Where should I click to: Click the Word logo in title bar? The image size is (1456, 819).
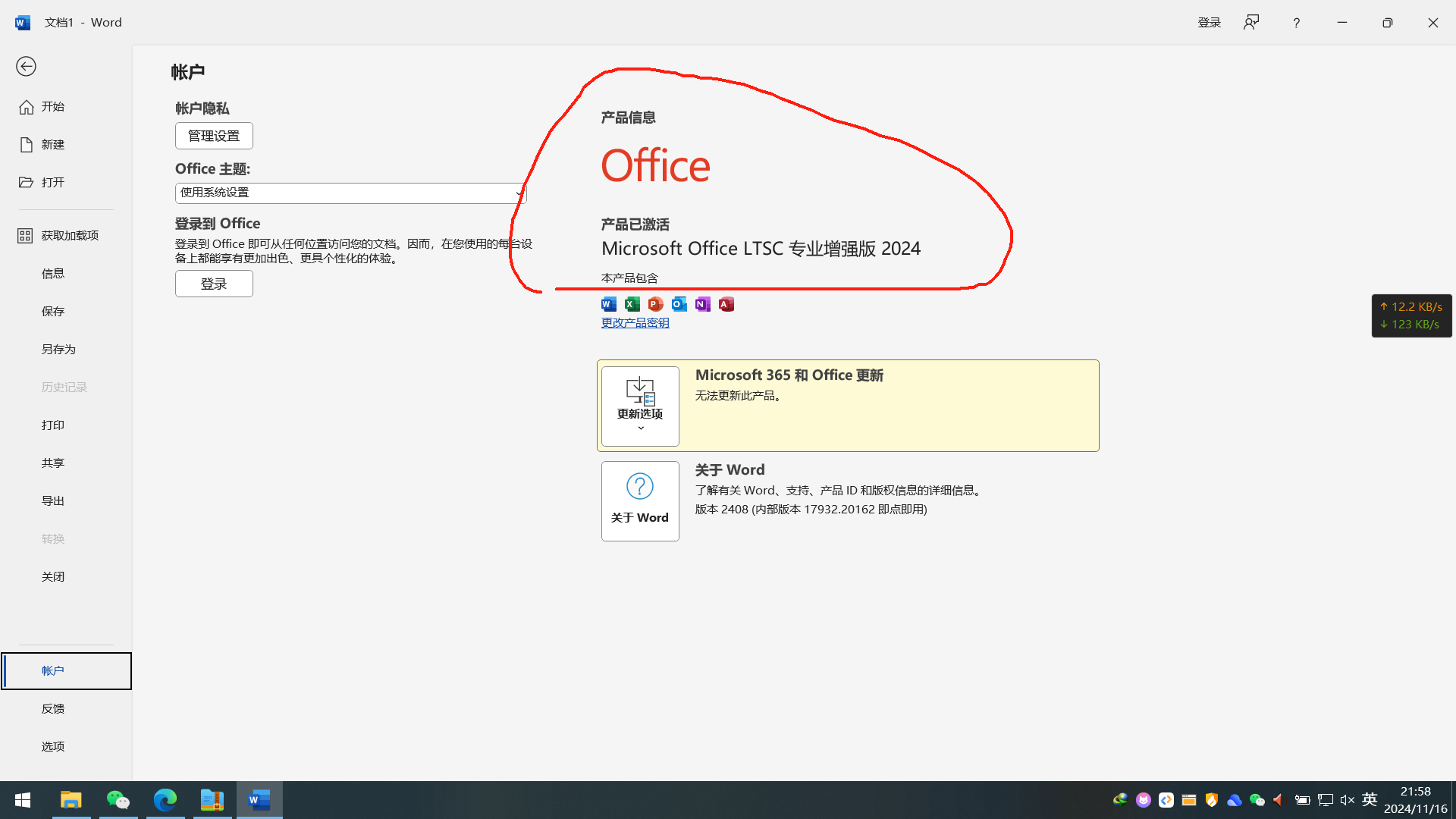click(23, 23)
